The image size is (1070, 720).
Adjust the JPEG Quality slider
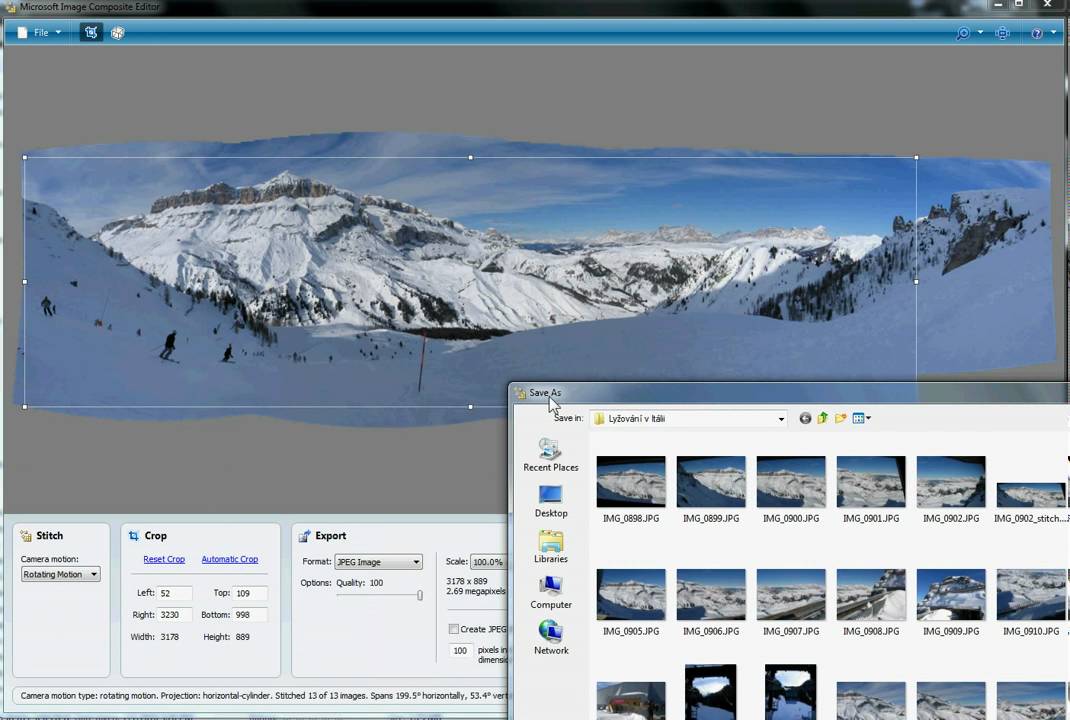420,596
